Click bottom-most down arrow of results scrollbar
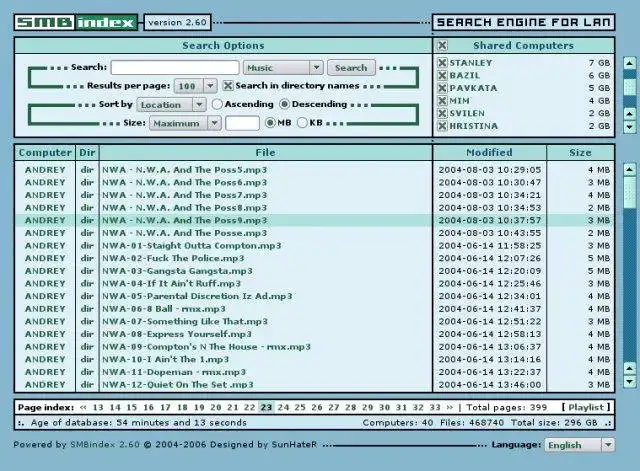This screenshot has height=471, width=640. point(630,382)
